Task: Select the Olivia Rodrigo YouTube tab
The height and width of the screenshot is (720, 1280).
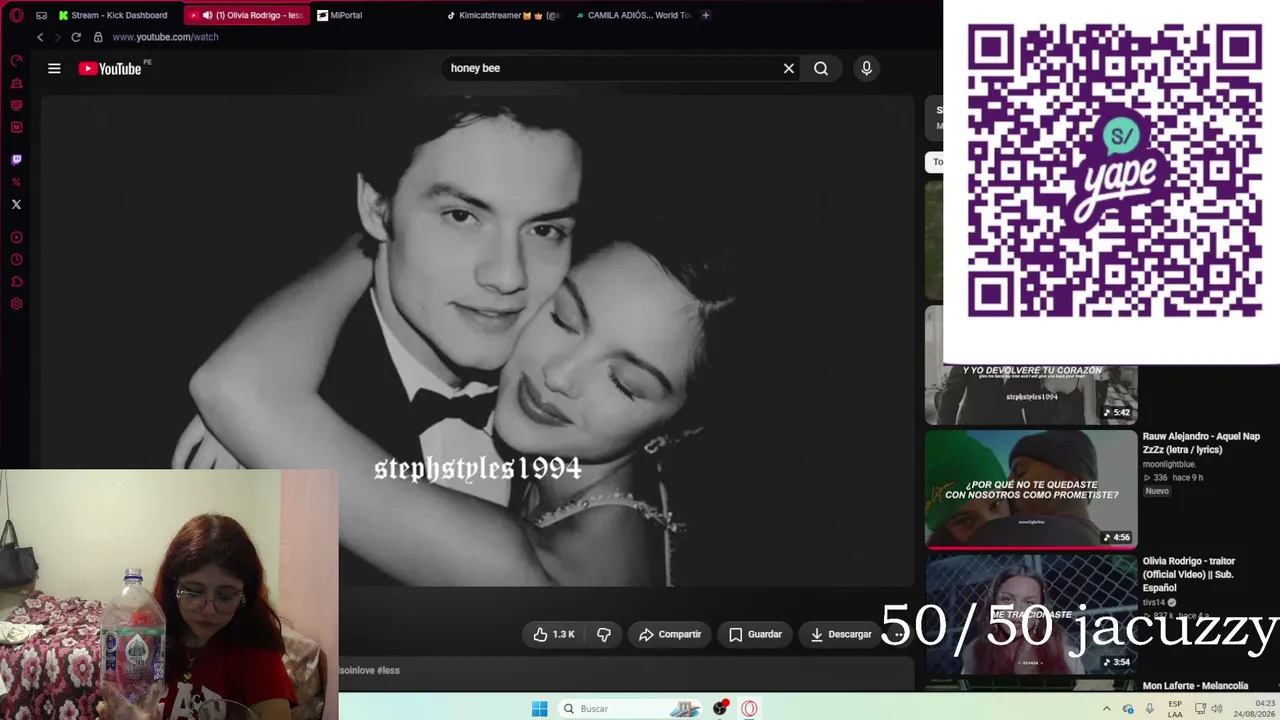Action: (246, 15)
